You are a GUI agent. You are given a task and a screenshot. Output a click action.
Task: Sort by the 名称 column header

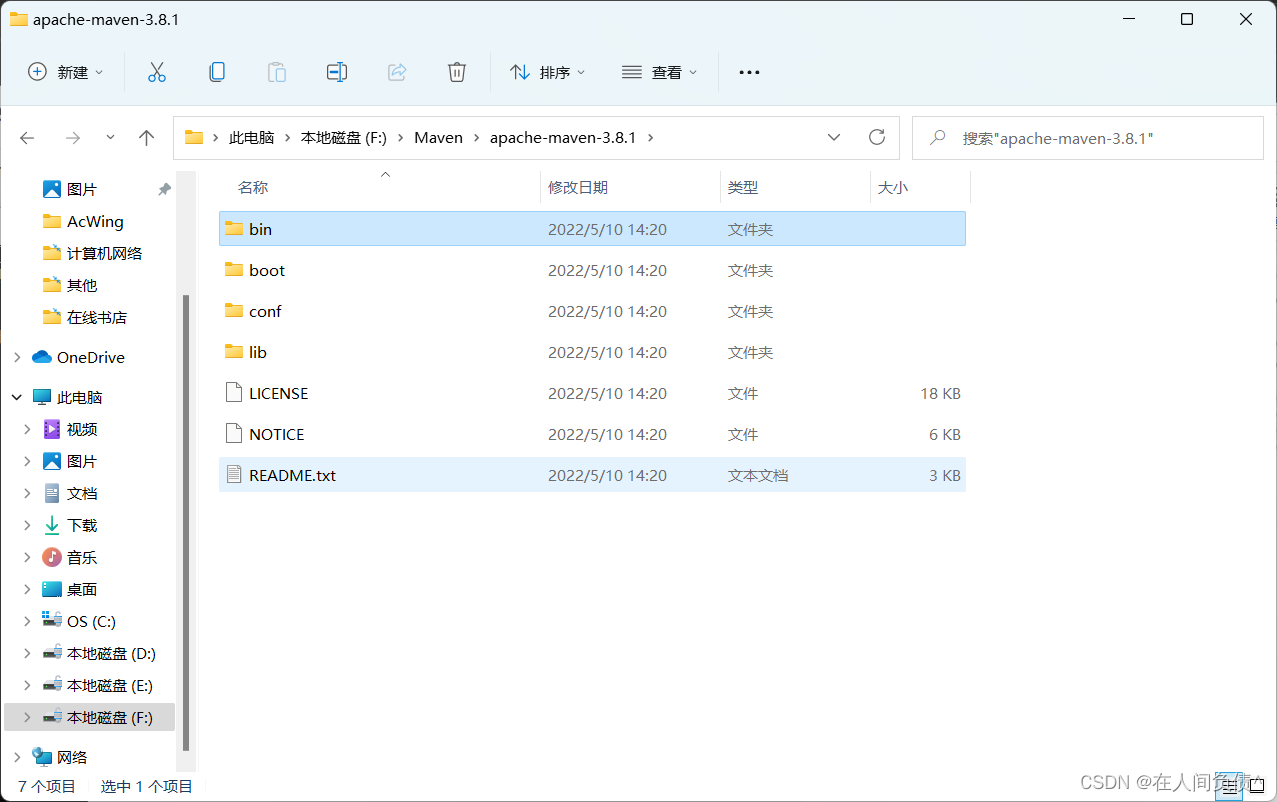(x=253, y=187)
